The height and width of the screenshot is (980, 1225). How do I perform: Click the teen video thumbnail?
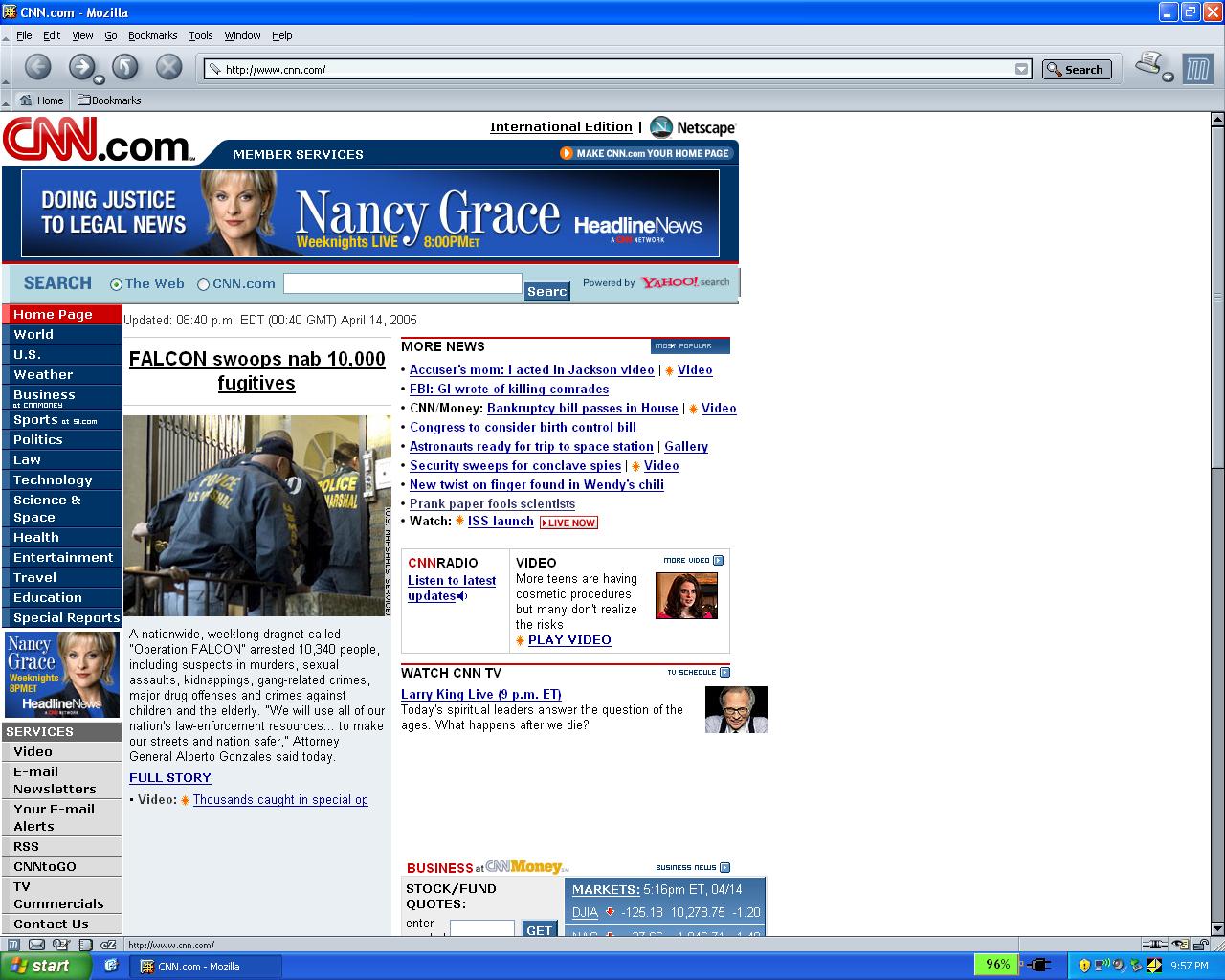[686, 595]
